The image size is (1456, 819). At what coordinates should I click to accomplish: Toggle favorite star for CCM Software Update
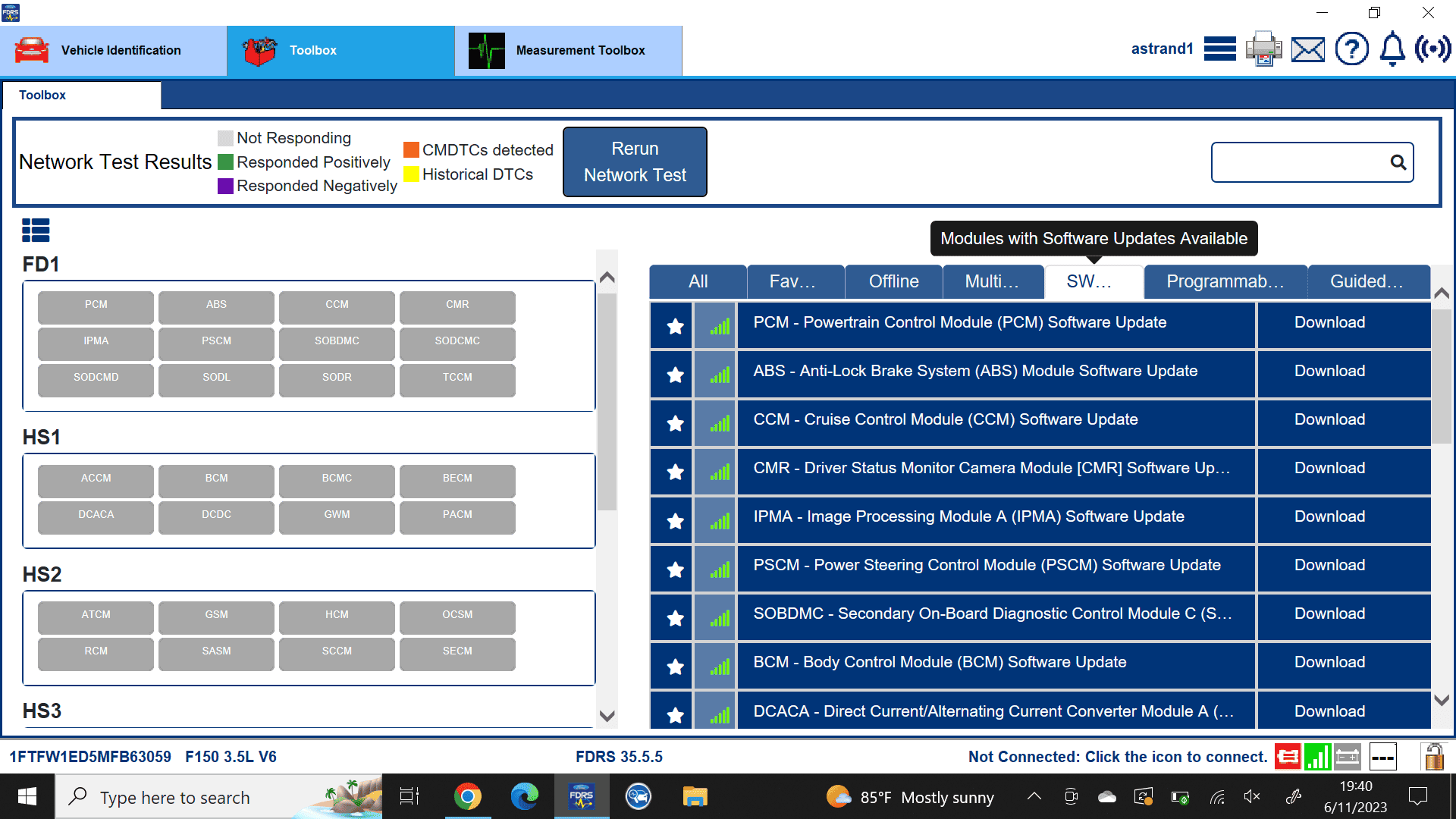click(x=675, y=423)
